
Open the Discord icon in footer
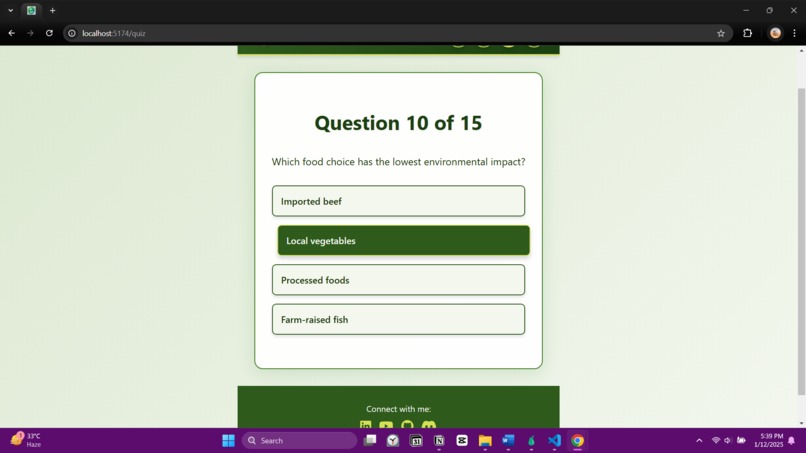point(429,425)
